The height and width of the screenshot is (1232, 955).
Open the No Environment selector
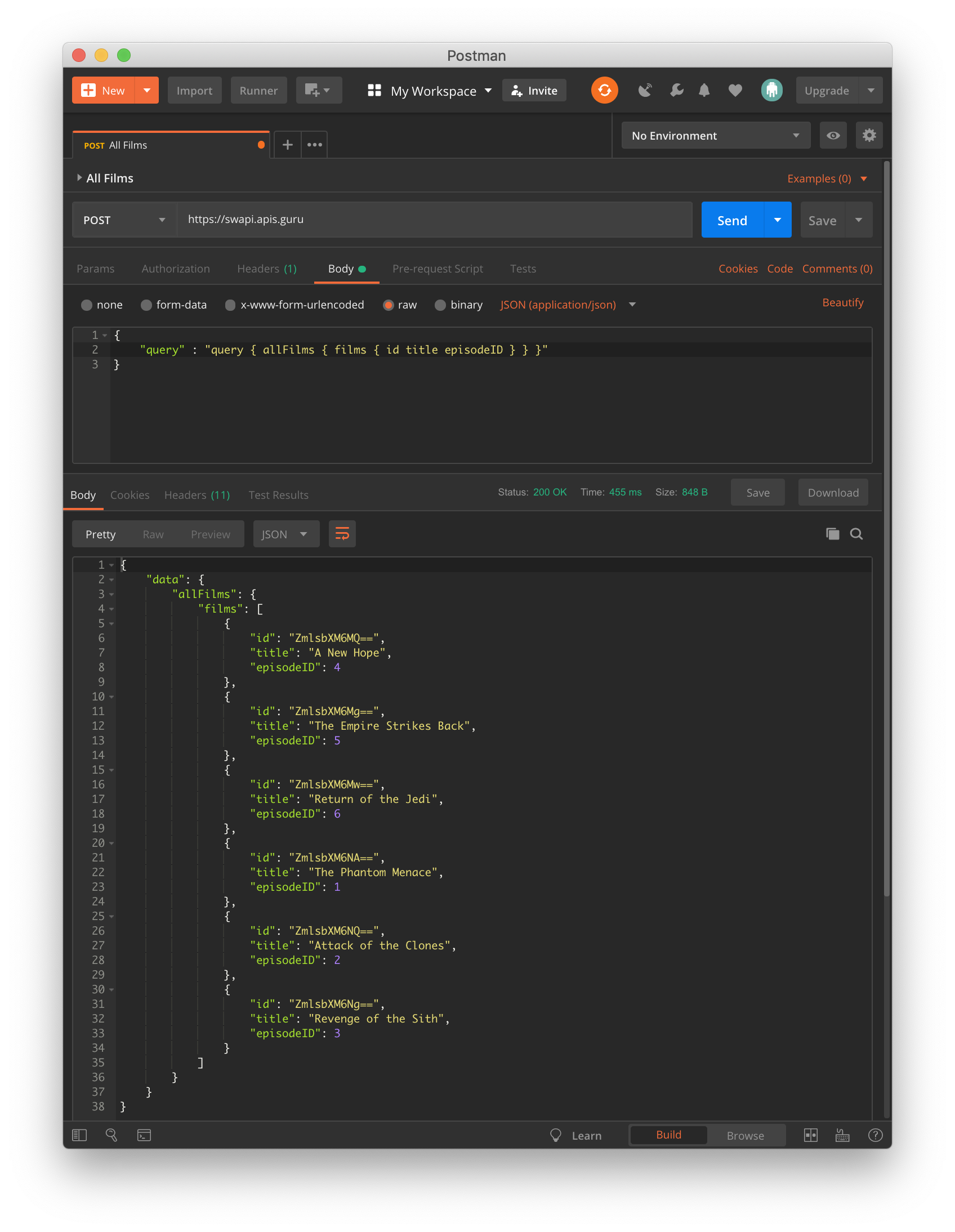tap(716, 135)
